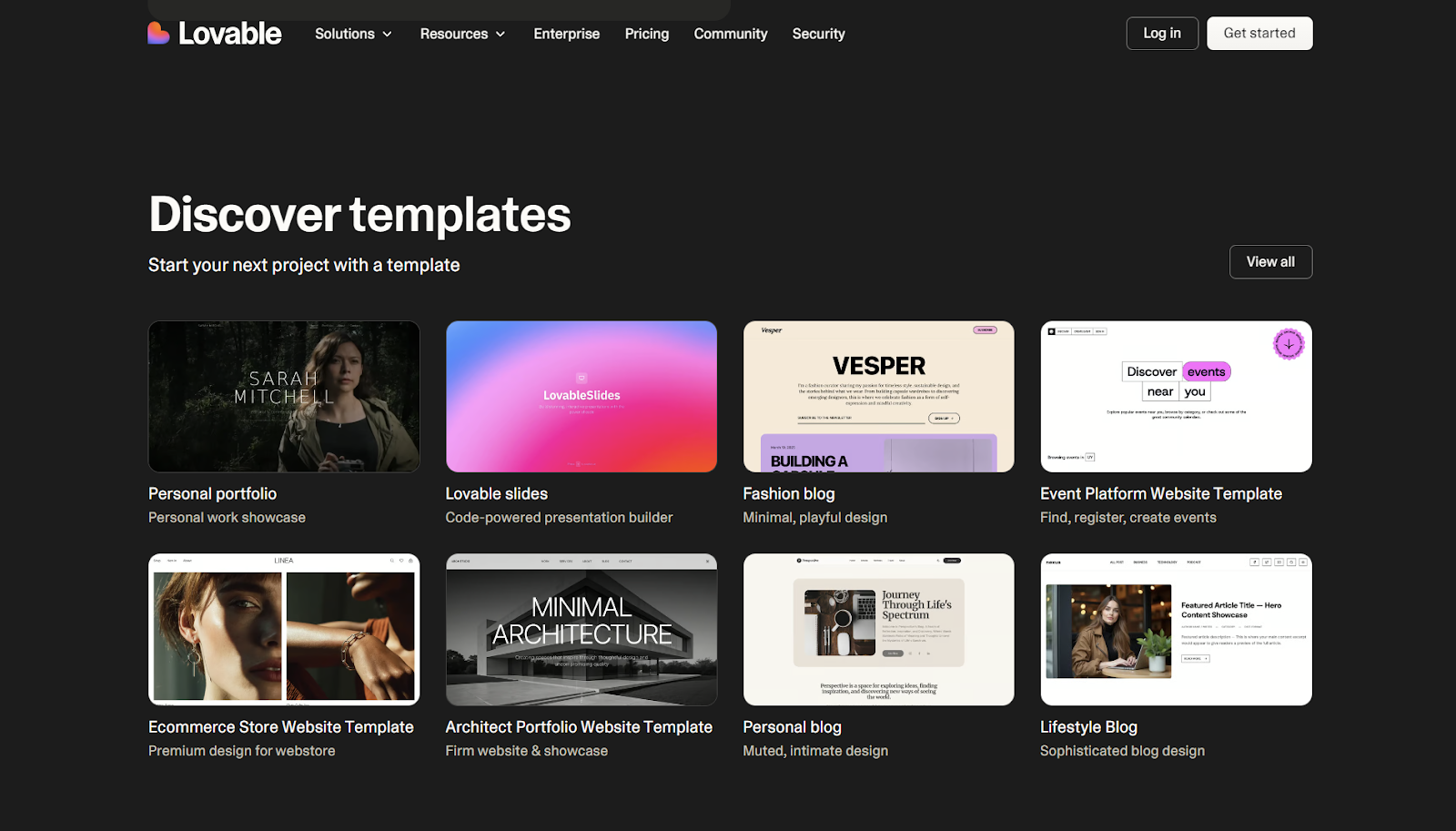Image resolution: width=1456 pixels, height=831 pixels.
Task: Select the LovableSlides gradient thumbnail
Action: click(581, 396)
